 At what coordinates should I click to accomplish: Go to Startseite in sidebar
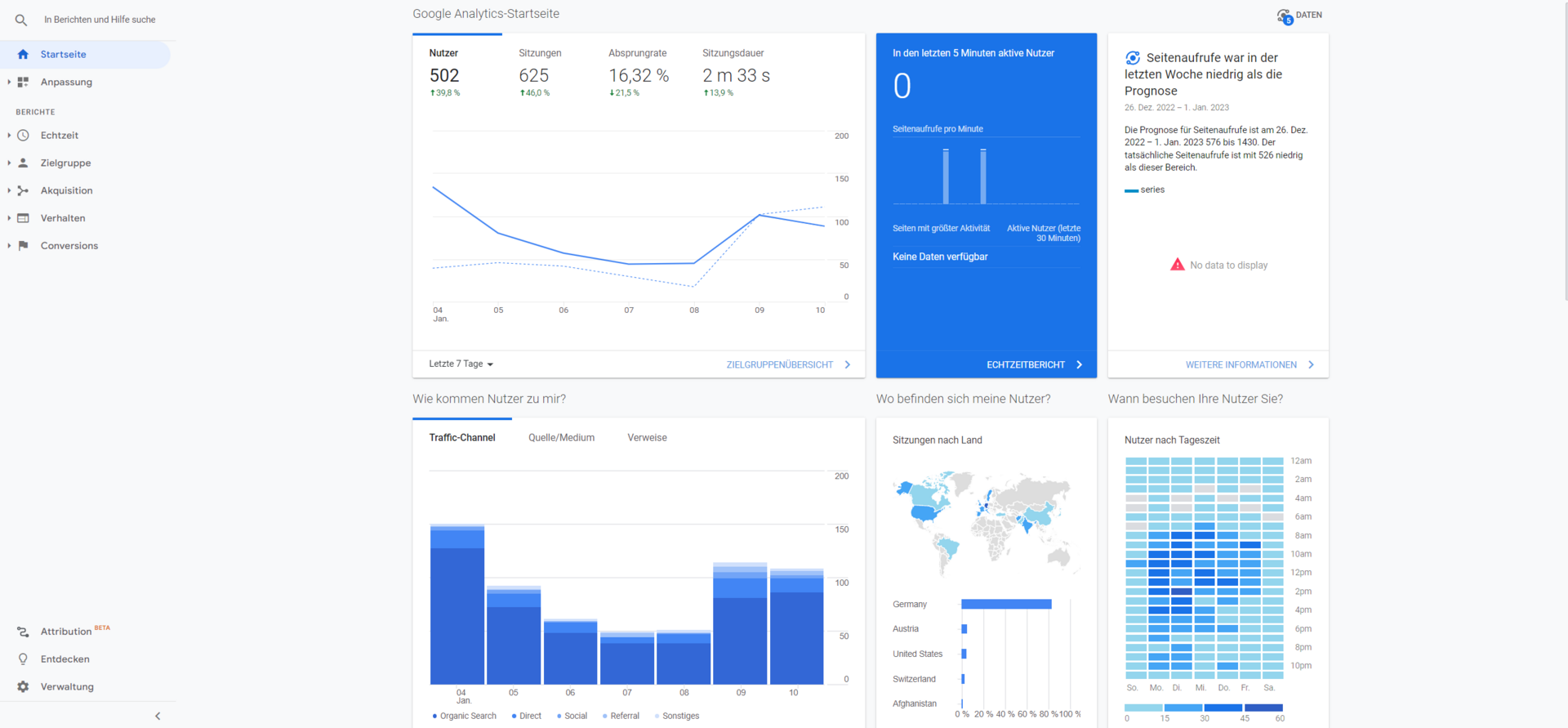pos(85,55)
